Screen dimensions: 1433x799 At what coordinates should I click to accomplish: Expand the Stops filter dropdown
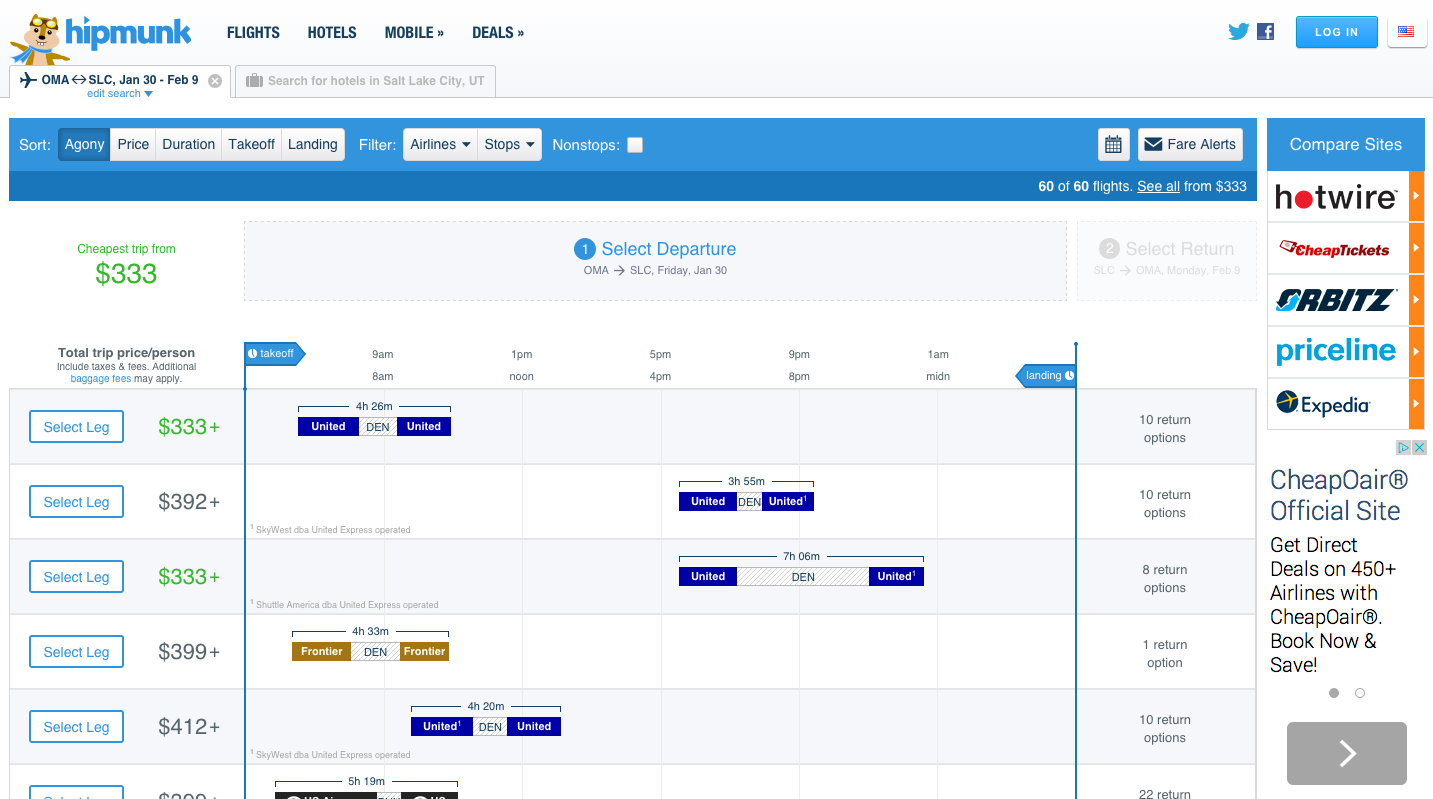tap(510, 145)
